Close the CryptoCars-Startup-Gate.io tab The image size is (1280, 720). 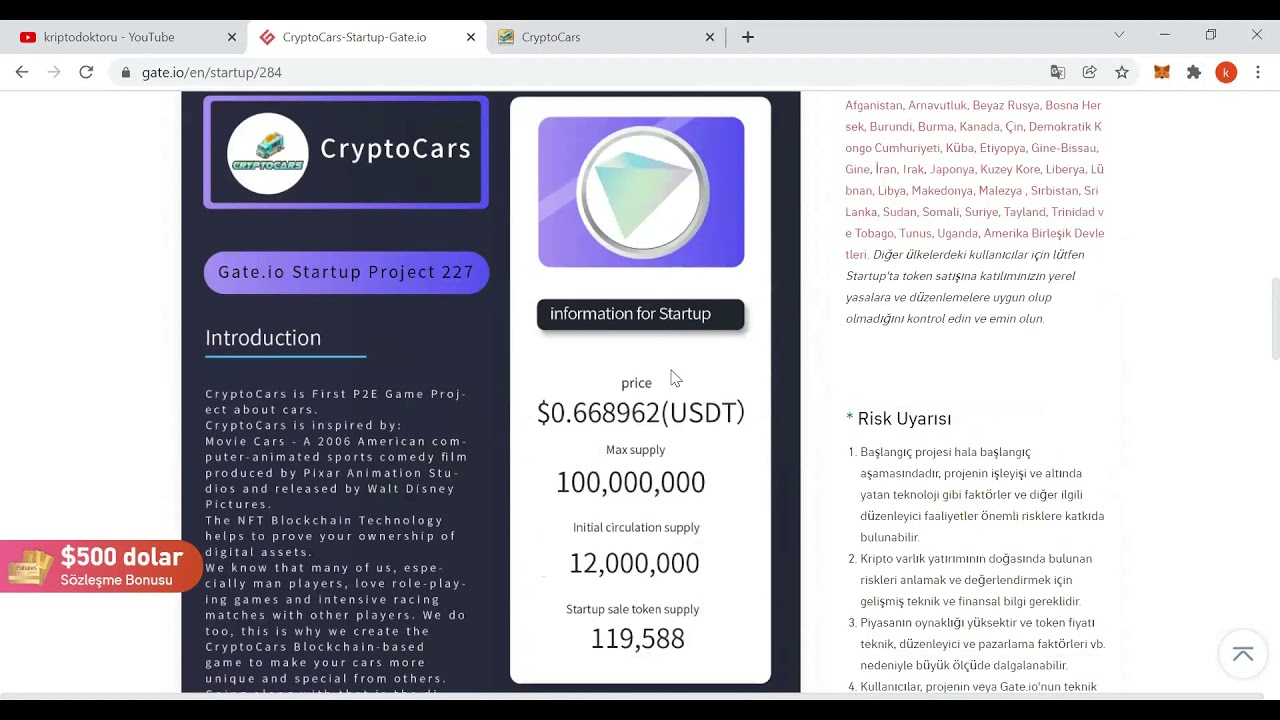tap(471, 37)
